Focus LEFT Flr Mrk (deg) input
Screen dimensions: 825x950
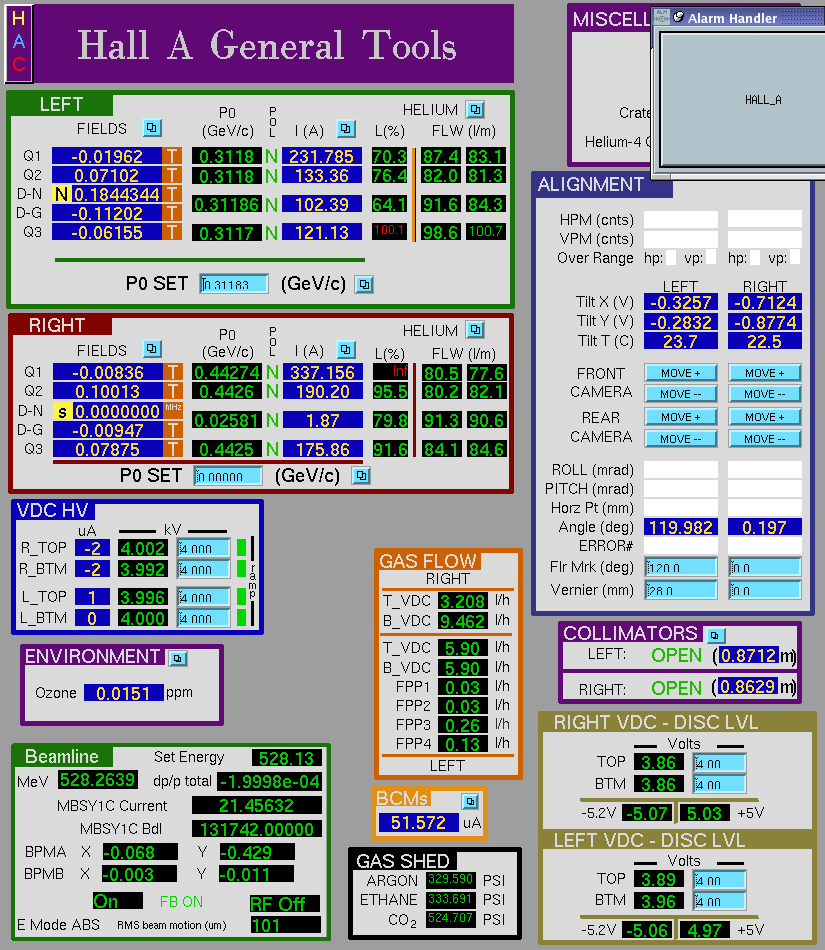click(681, 567)
